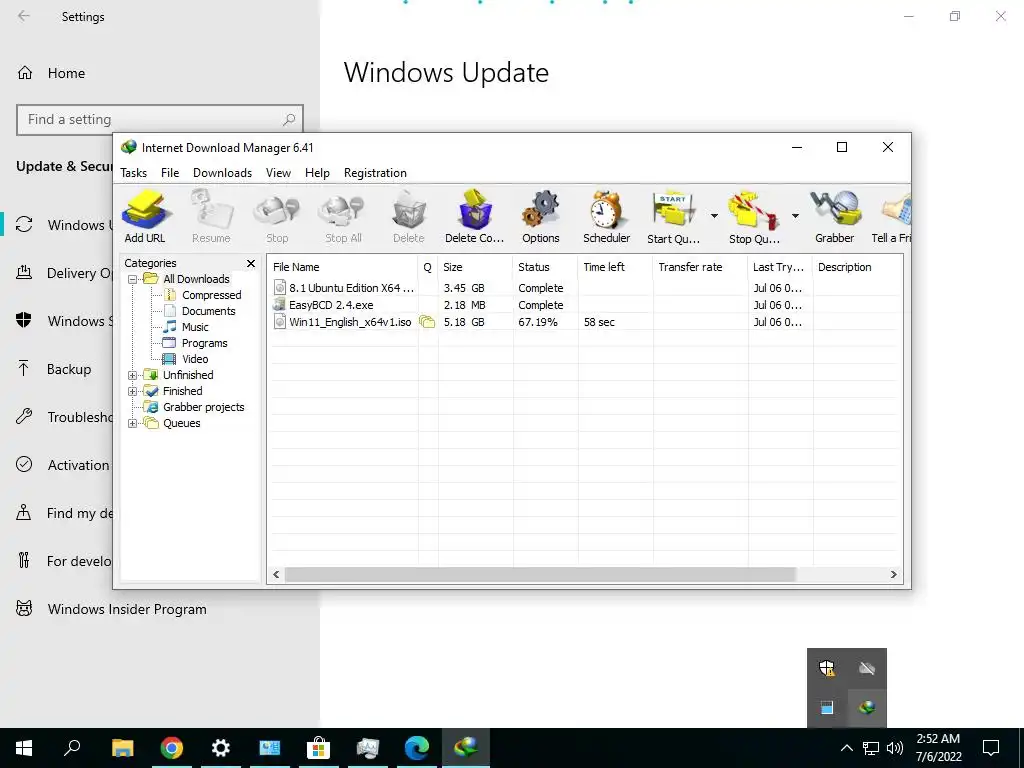Click the Stop toolbar icon
This screenshot has height=768, width=1024.
[277, 217]
